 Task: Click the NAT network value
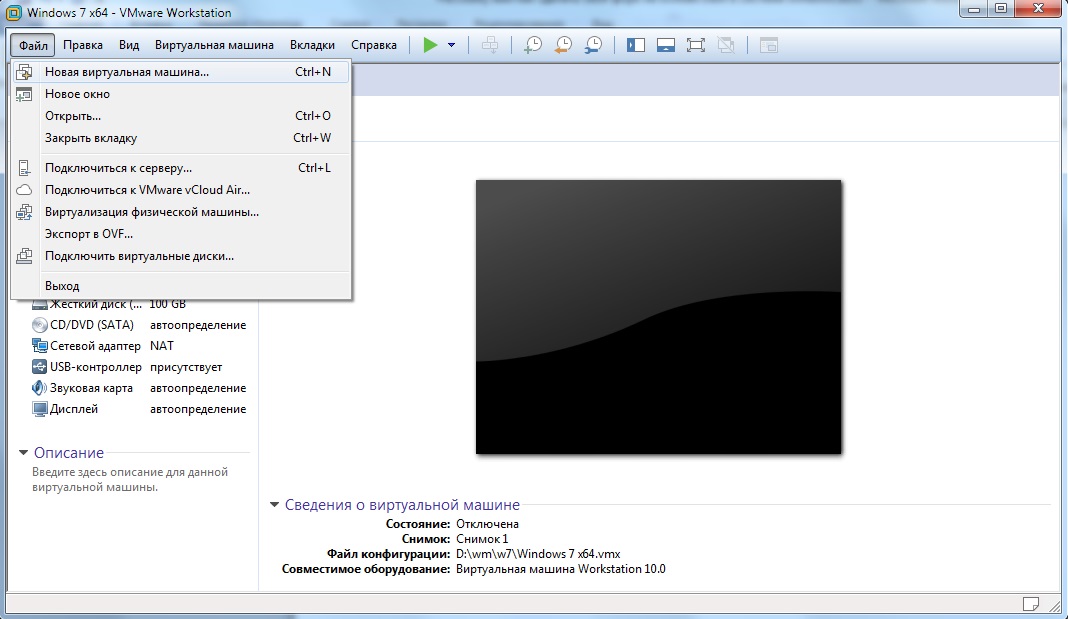(x=161, y=346)
